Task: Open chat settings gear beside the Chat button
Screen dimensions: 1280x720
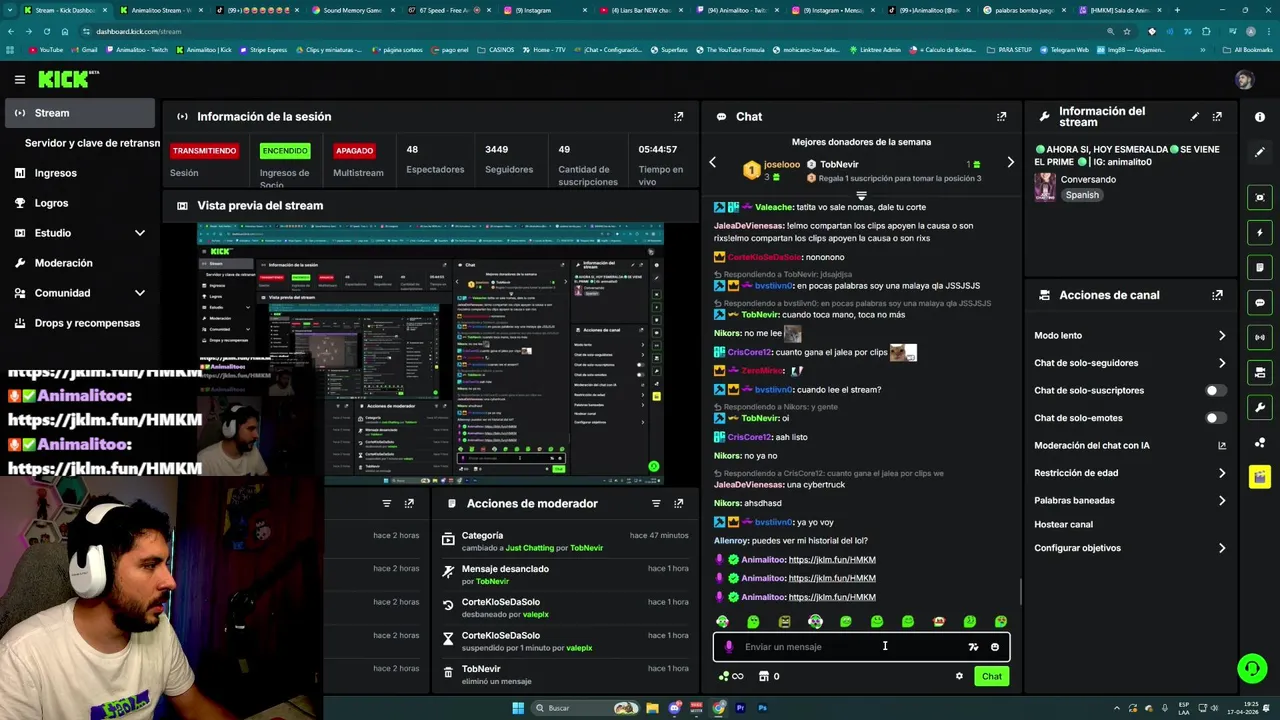Action: (959, 676)
